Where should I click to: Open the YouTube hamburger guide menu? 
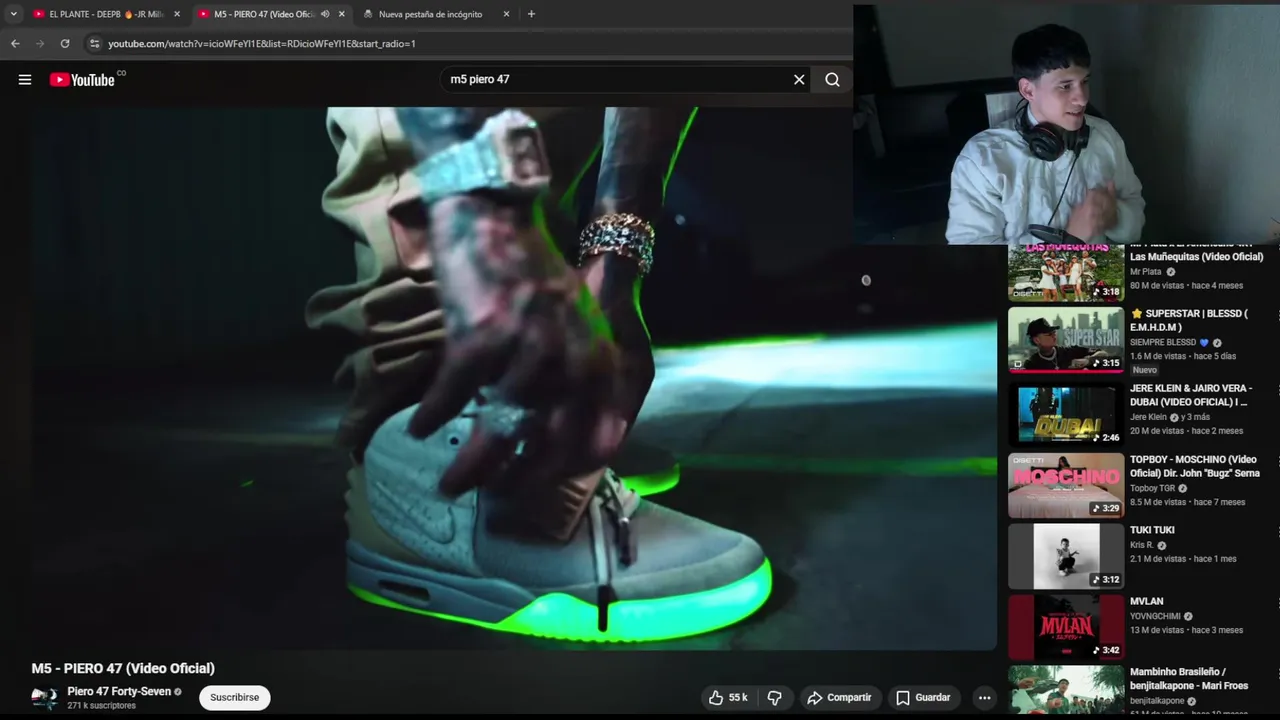coord(25,80)
